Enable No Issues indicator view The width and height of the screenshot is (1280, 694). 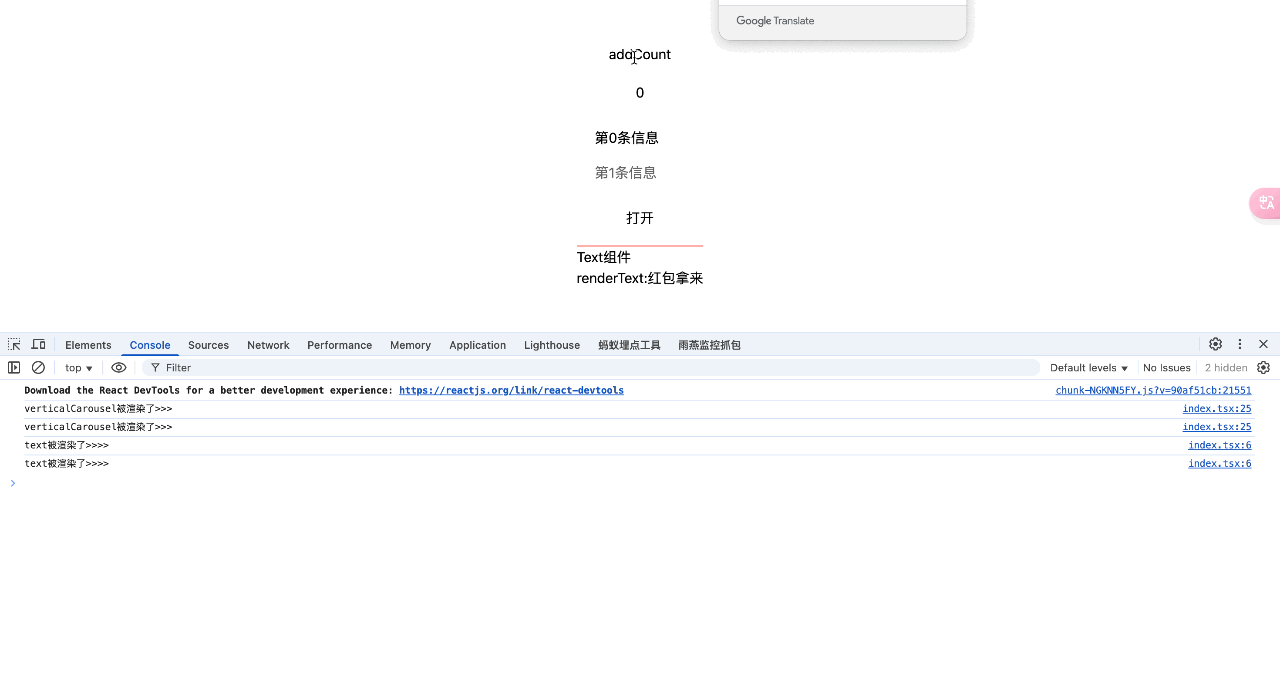tap(1166, 367)
